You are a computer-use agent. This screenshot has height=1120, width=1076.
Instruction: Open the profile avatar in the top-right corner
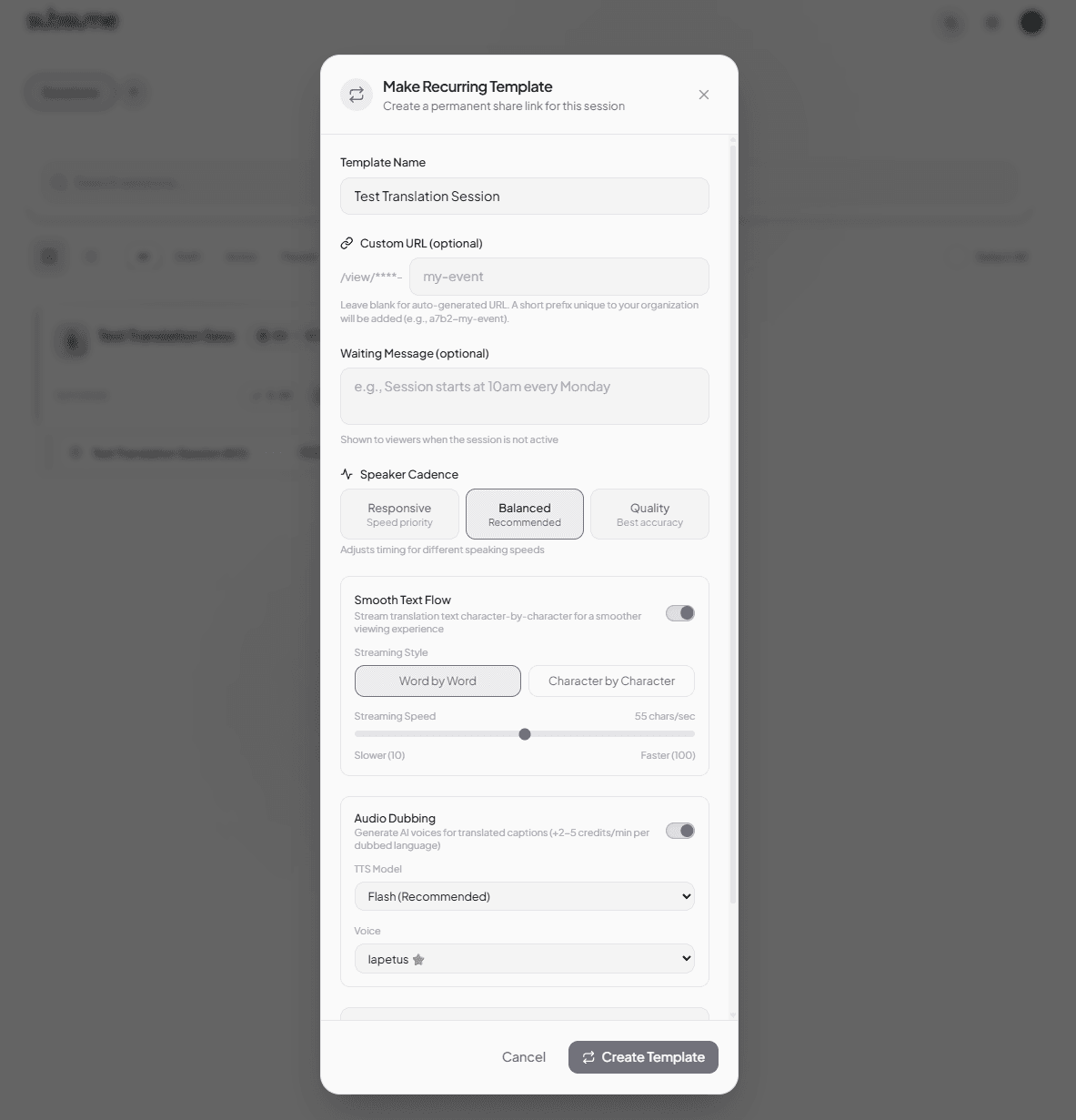pyautogui.click(x=1031, y=21)
